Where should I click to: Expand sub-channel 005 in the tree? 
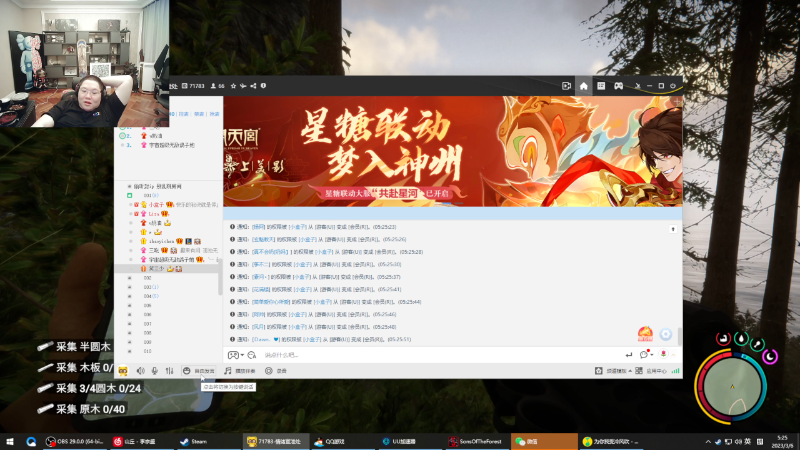130,306
